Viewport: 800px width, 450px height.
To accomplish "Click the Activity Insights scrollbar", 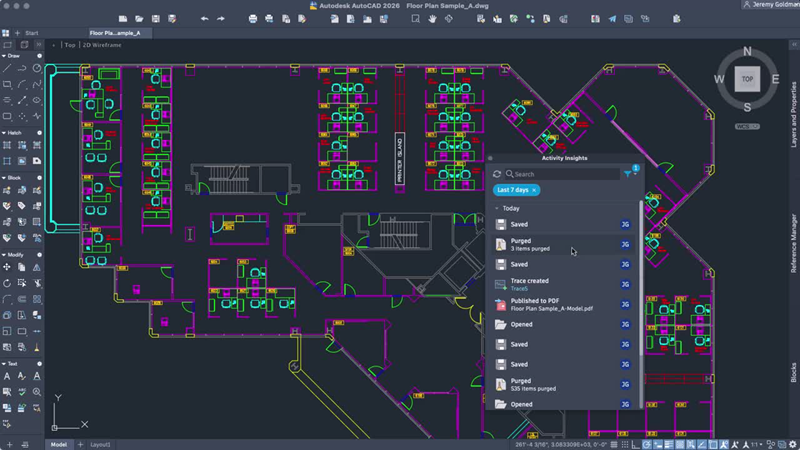I will point(641,278).
